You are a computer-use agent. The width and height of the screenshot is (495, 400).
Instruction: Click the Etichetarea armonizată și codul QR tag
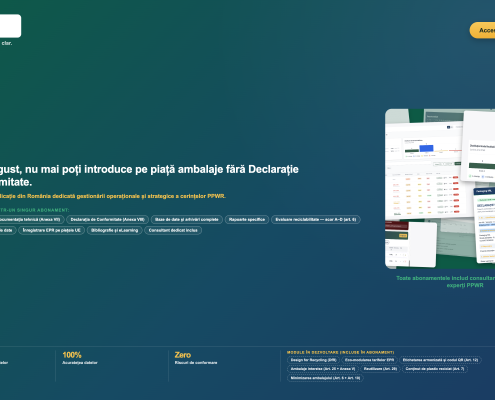tap(440, 360)
